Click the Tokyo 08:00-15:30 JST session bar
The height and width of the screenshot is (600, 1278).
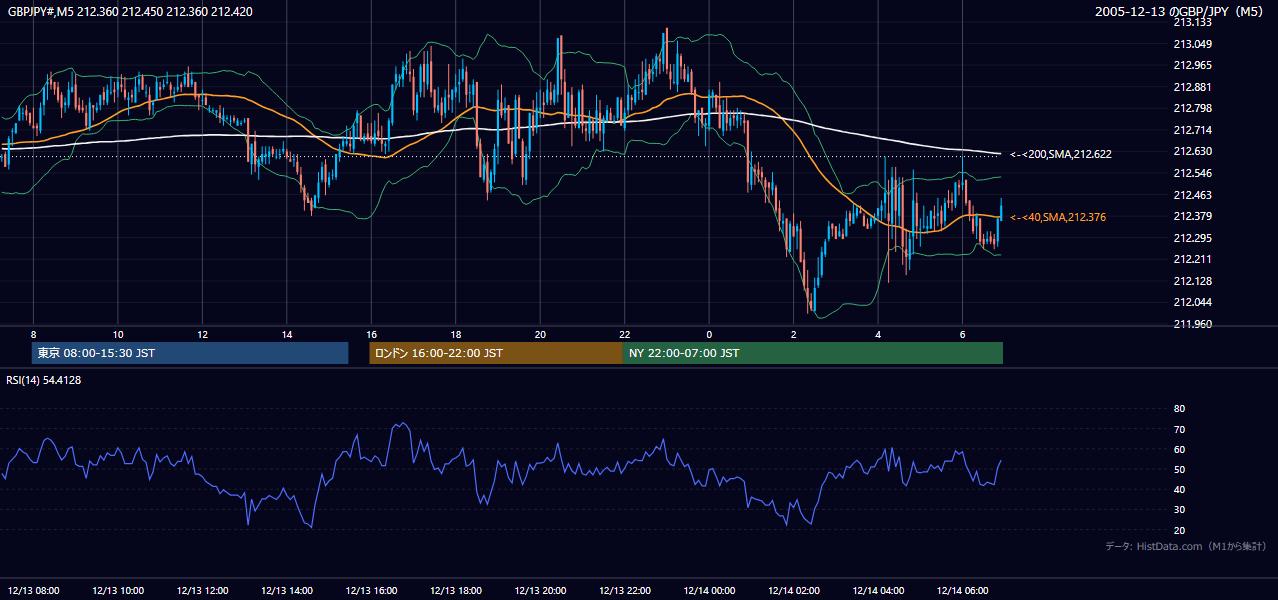point(190,353)
